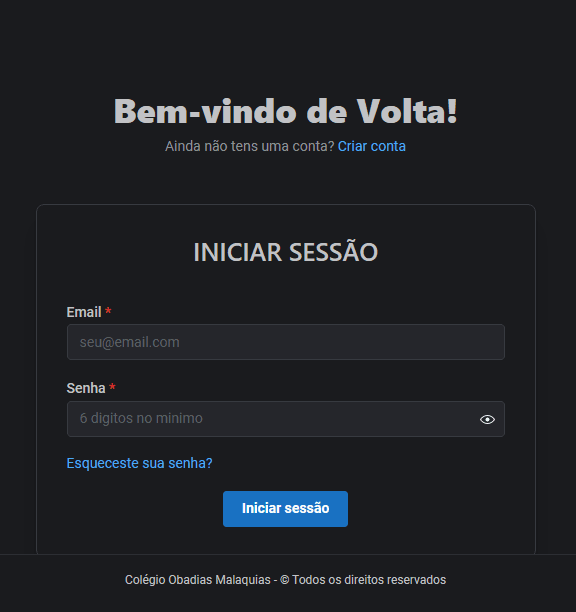Open the Criar conta link
Screen dimensions: 576x612
(372, 146)
